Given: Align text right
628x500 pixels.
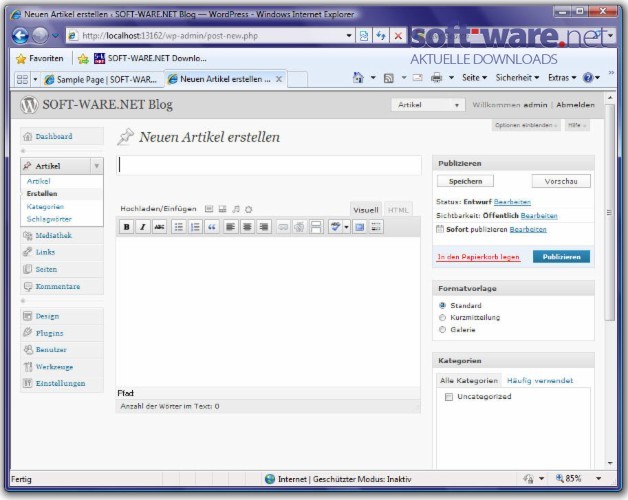Looking at the screenshot, I should coord(264,227).
